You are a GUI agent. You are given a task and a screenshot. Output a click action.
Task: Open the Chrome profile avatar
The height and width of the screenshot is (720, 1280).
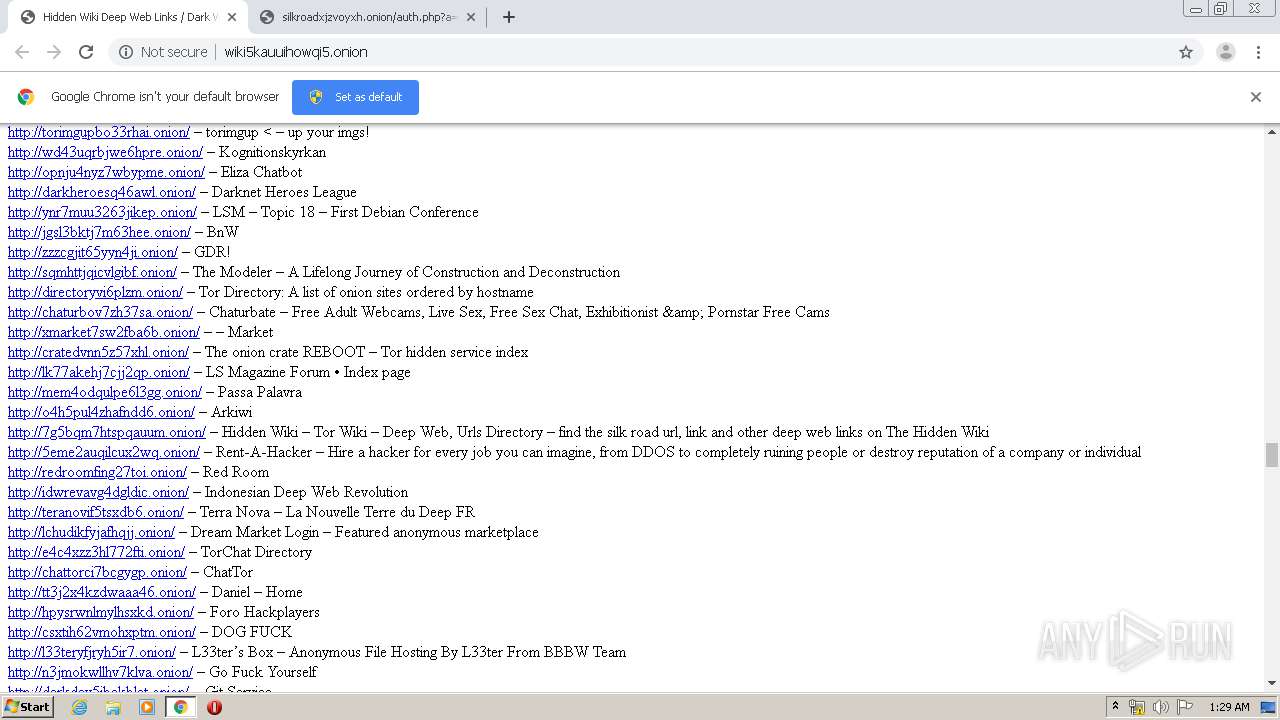(1225, 52)
